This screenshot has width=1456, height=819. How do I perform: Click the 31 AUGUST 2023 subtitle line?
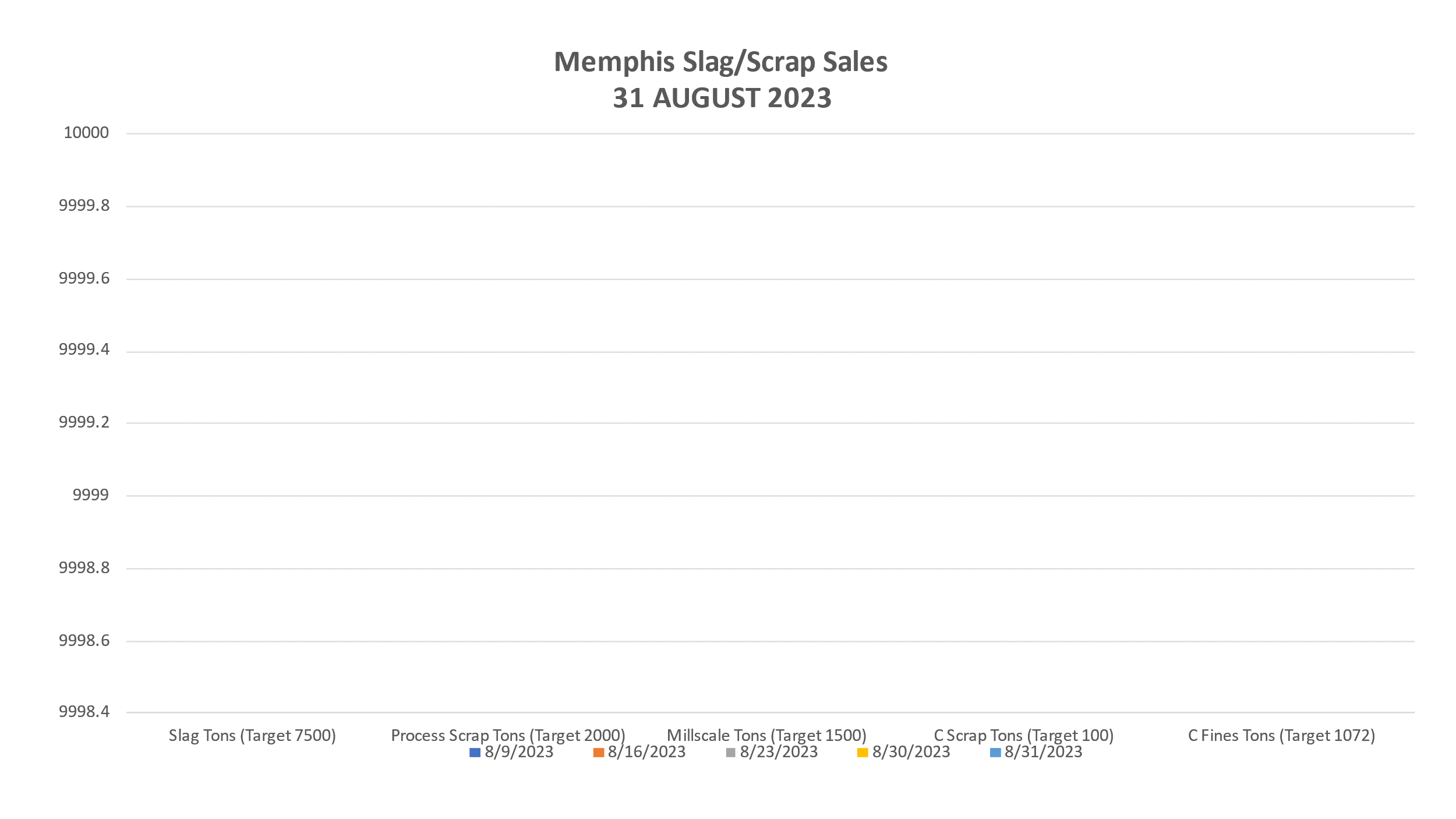tap(722, 98)
